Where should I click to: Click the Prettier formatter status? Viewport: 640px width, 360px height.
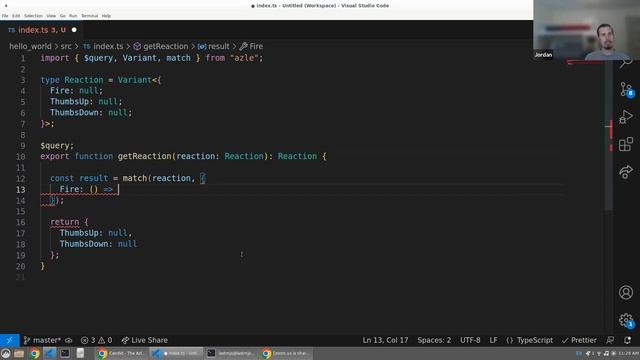pos(579,340)
